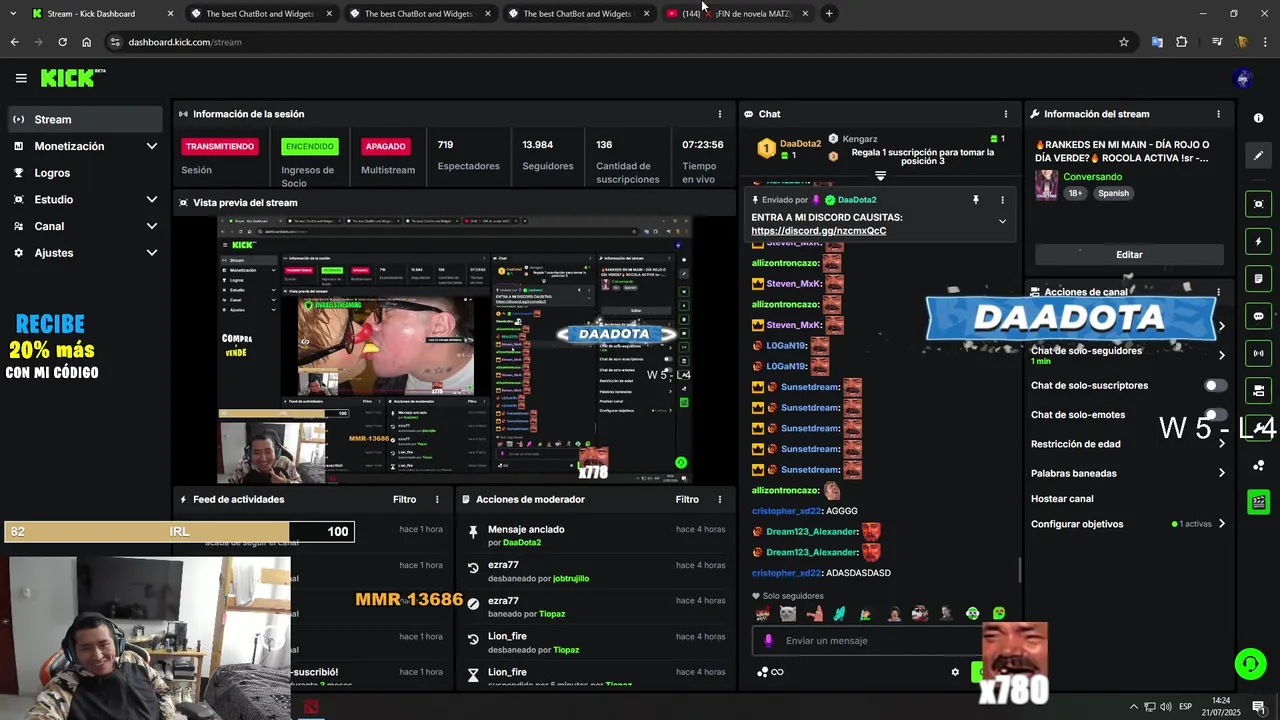Expand the Monetización sidebar section
The width and height of the screenshot is (1280, 720).
[152, 146]
